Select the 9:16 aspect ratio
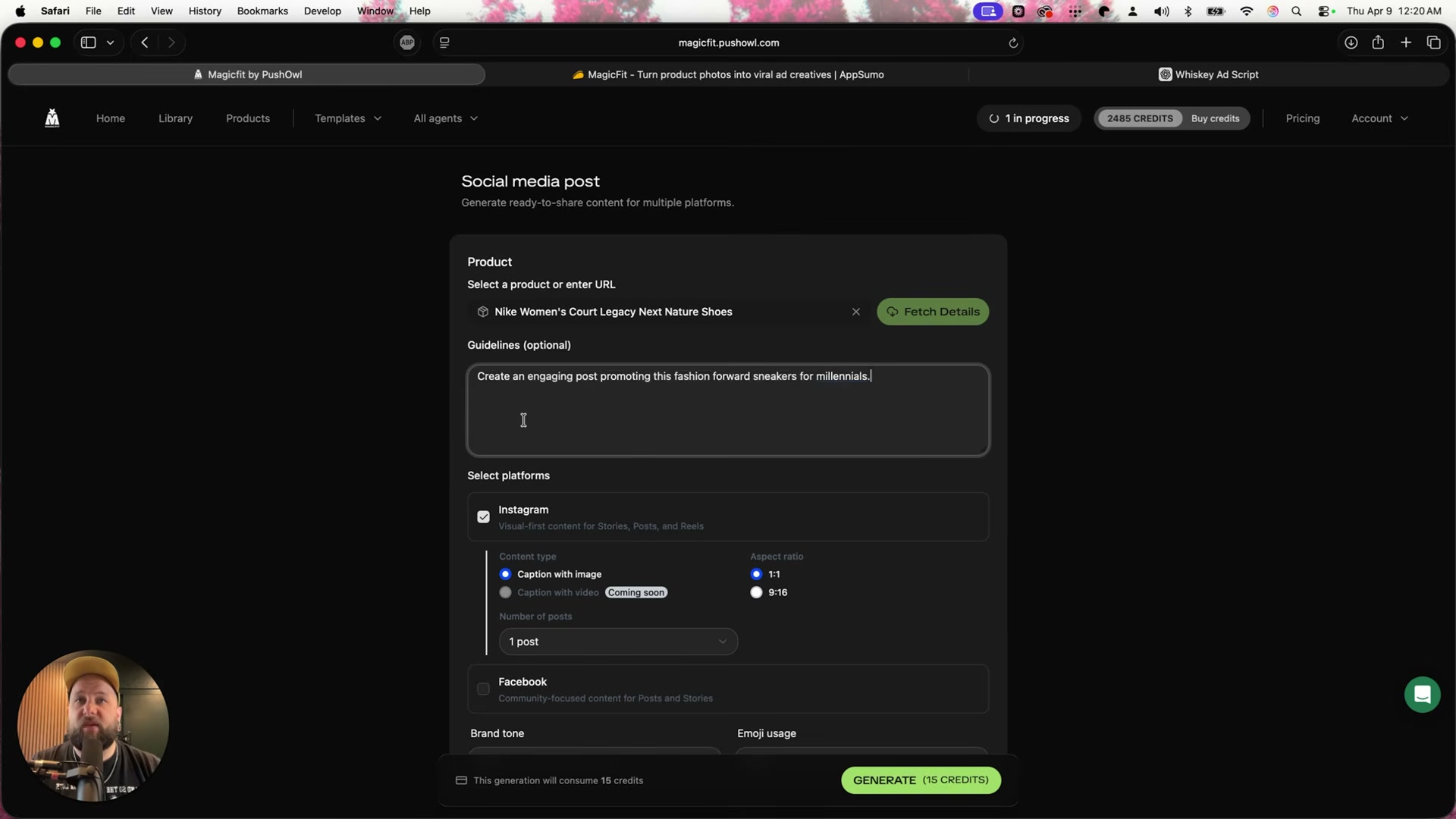The image size is (1456, 819). (x=756, y=592)
